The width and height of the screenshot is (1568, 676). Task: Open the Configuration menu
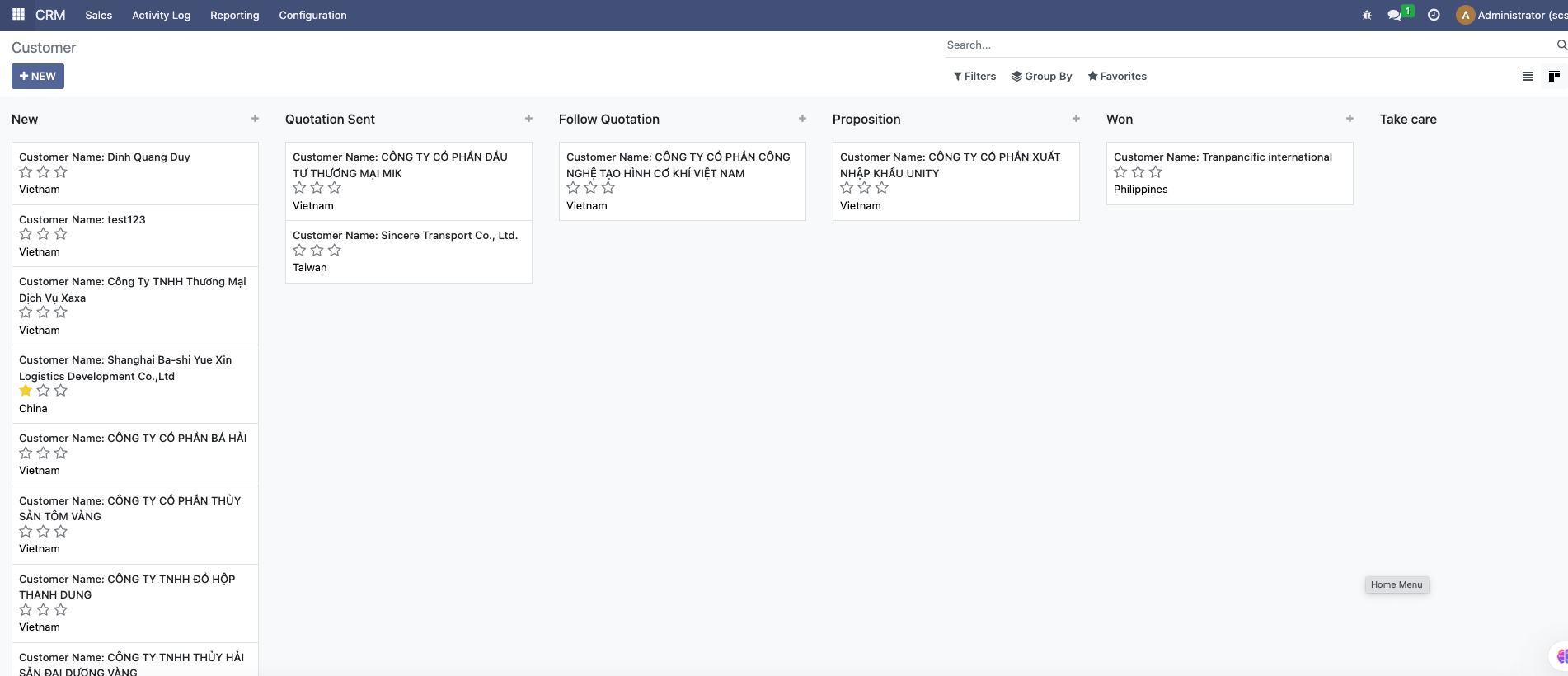(x=312, y=15)
